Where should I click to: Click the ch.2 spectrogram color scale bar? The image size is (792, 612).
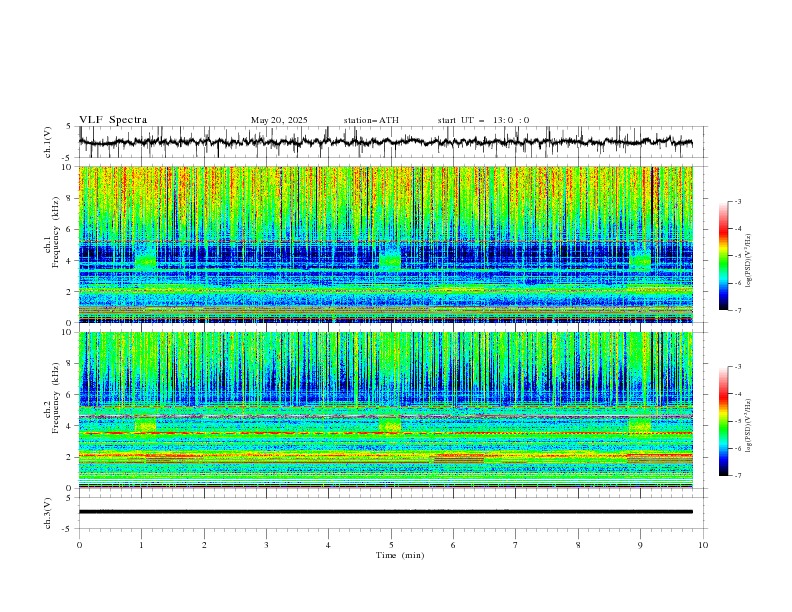coord(723,421)
